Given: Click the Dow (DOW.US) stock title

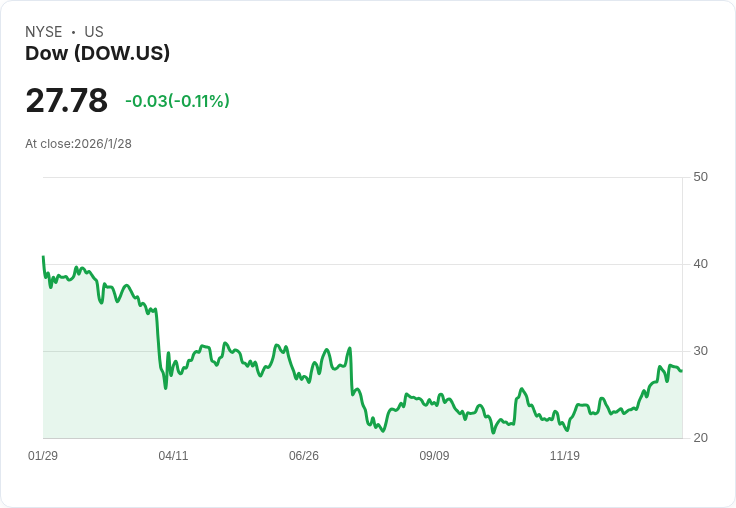Looking at the screenshot, I should pyautogui.click(x=97, y=53).
